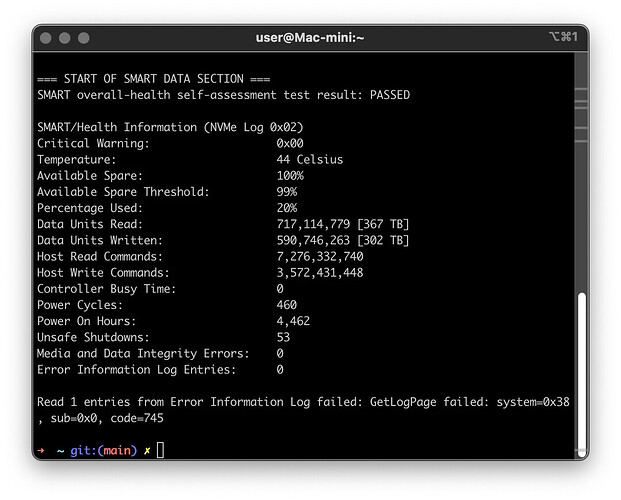Click the Unsafe Shutdowns value 53

pos(283,337)
